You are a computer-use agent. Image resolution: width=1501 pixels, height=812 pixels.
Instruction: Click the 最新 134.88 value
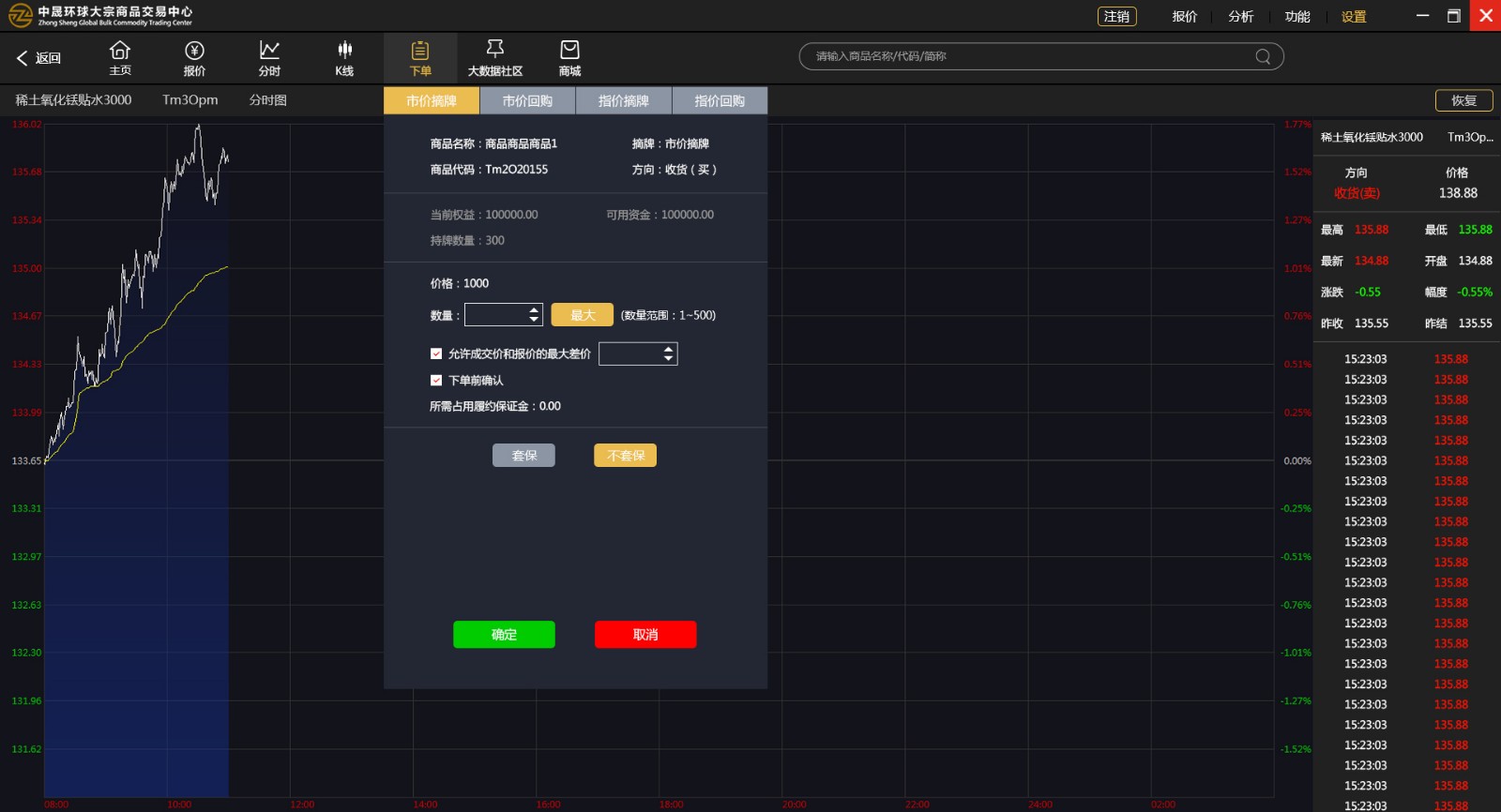pyautogui.click(x=1371, y=261)
